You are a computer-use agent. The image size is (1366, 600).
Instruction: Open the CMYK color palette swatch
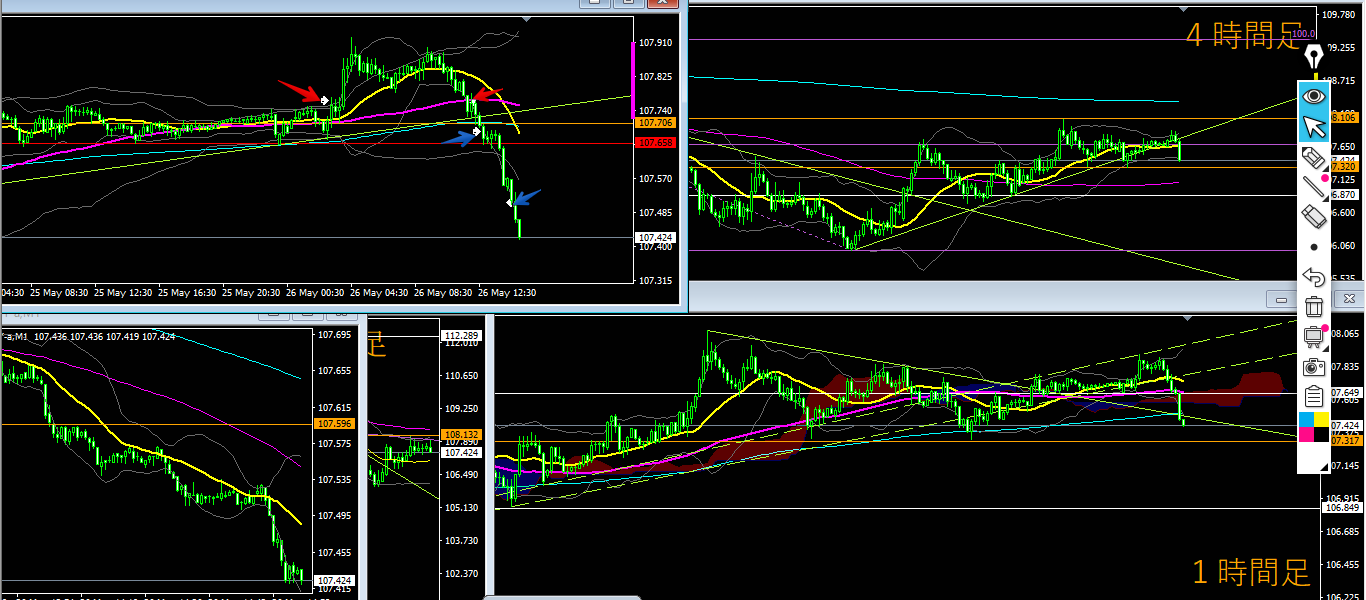coord(1313,427)
